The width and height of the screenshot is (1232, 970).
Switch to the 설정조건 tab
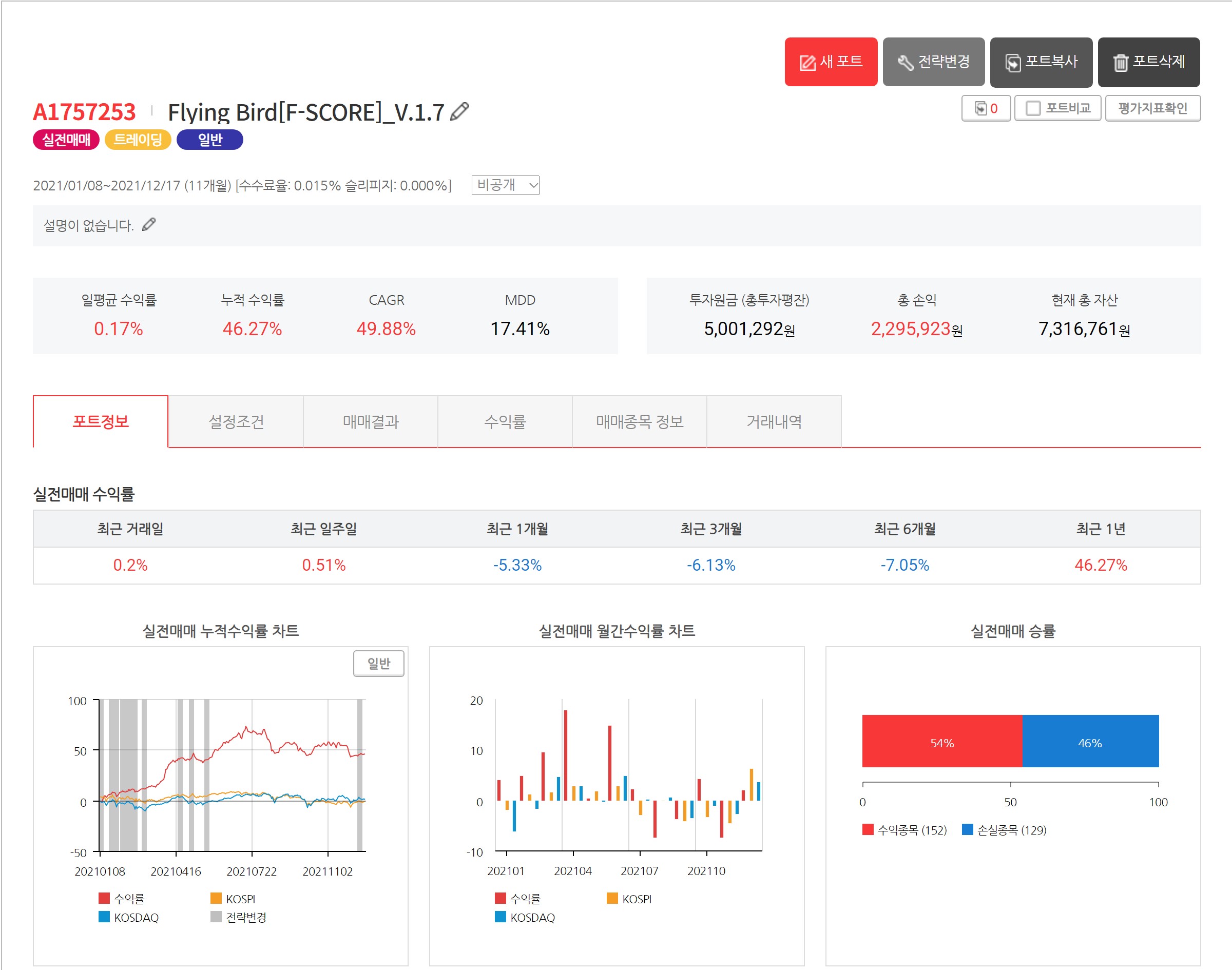(236, 421)
